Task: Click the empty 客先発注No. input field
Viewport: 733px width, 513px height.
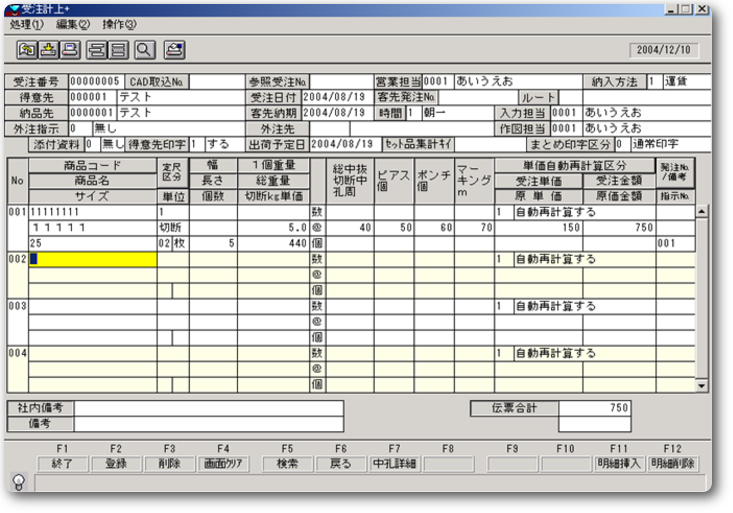Action: (x=478, y=97)
